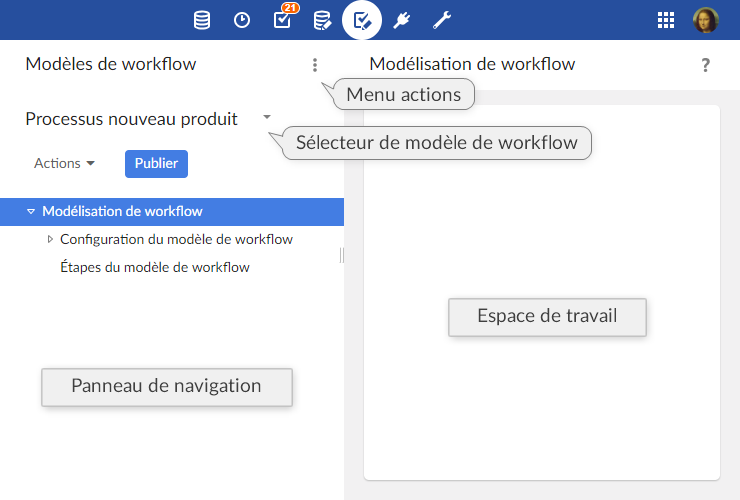
Task: Click the wrench administration icon
Action: point(442,20)
